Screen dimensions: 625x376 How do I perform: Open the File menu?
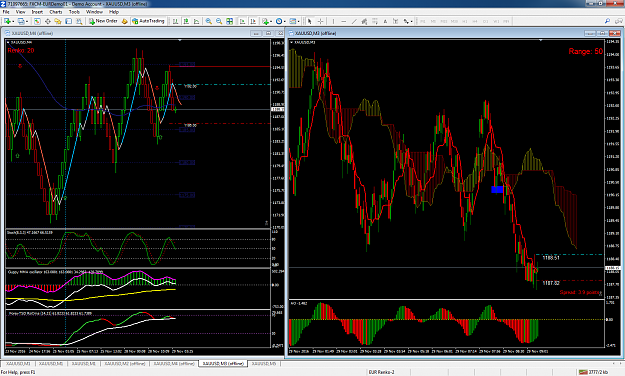tap(6, 12)
